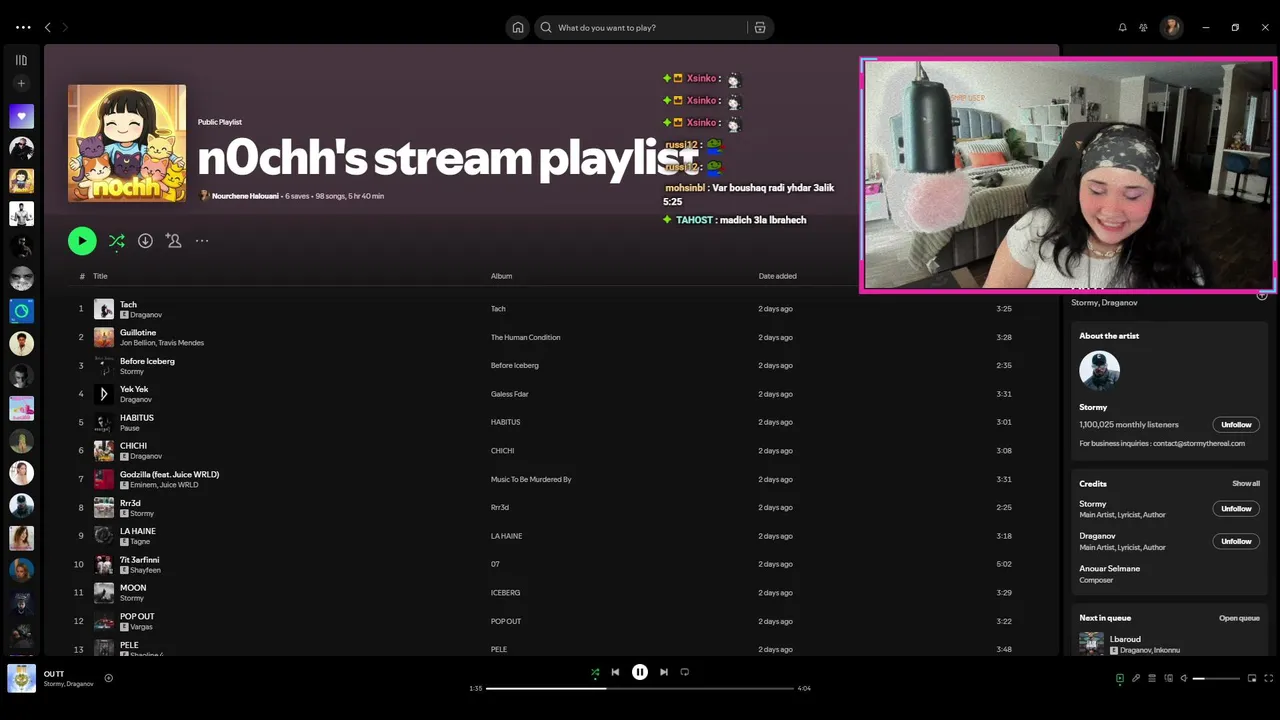The width and height of the screenshot is (1280, 720).
Task: Open notifications bell
Action: coord(1122,28)
